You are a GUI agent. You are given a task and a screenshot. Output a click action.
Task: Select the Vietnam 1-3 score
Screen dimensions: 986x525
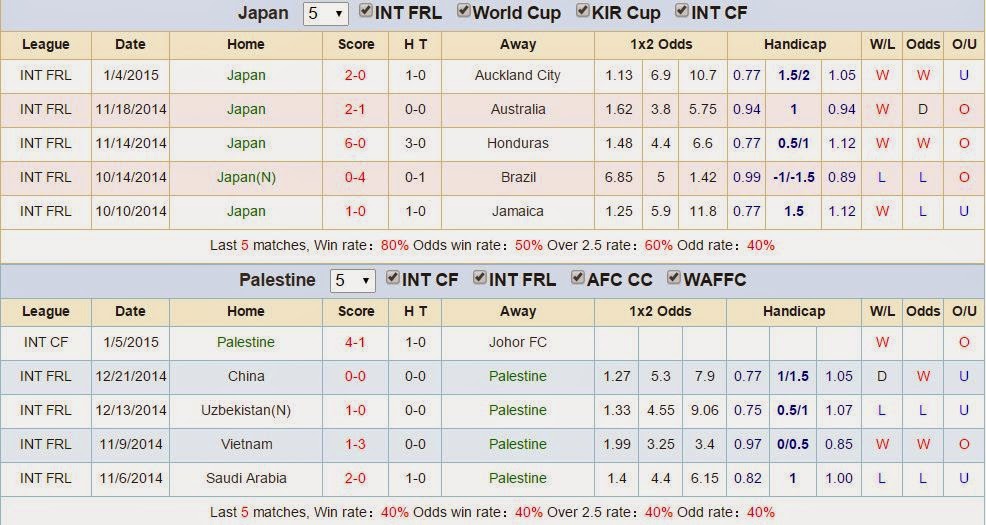click(355, 445)
